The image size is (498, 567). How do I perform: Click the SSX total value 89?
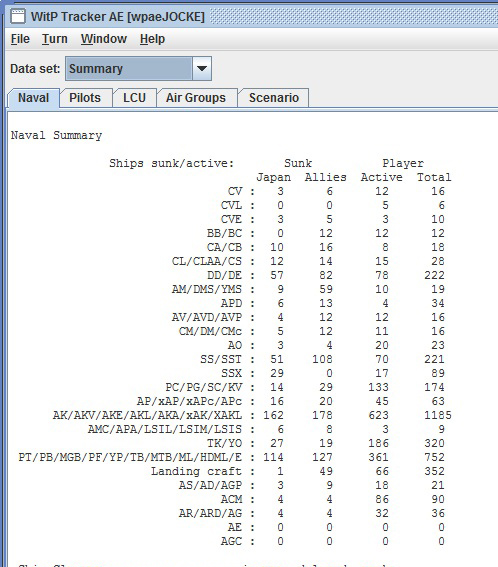coord(438,373)
